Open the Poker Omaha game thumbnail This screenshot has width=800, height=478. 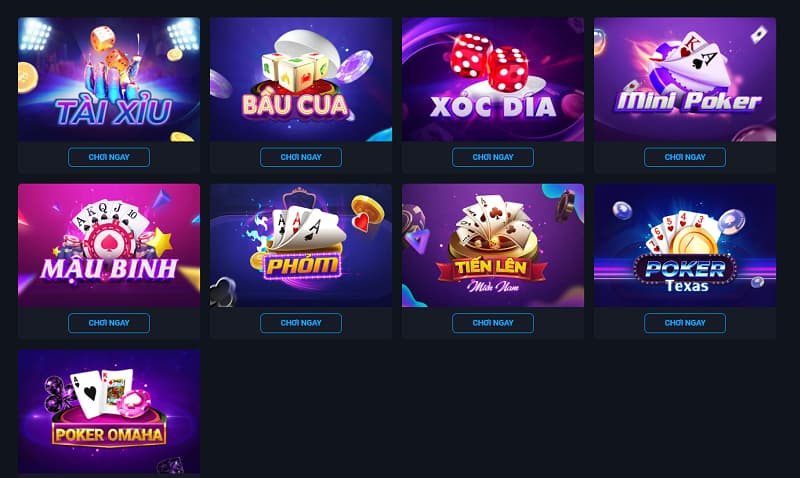coord(109,412)
